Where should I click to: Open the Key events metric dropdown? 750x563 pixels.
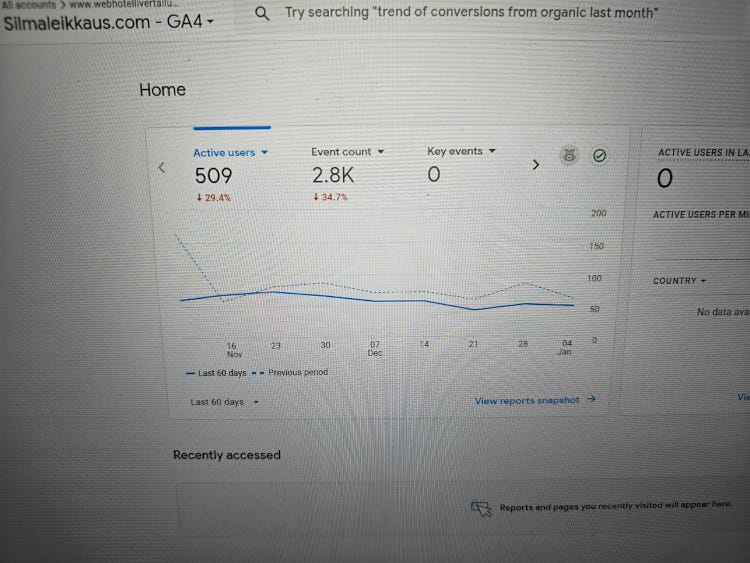(x=492, y=151)
